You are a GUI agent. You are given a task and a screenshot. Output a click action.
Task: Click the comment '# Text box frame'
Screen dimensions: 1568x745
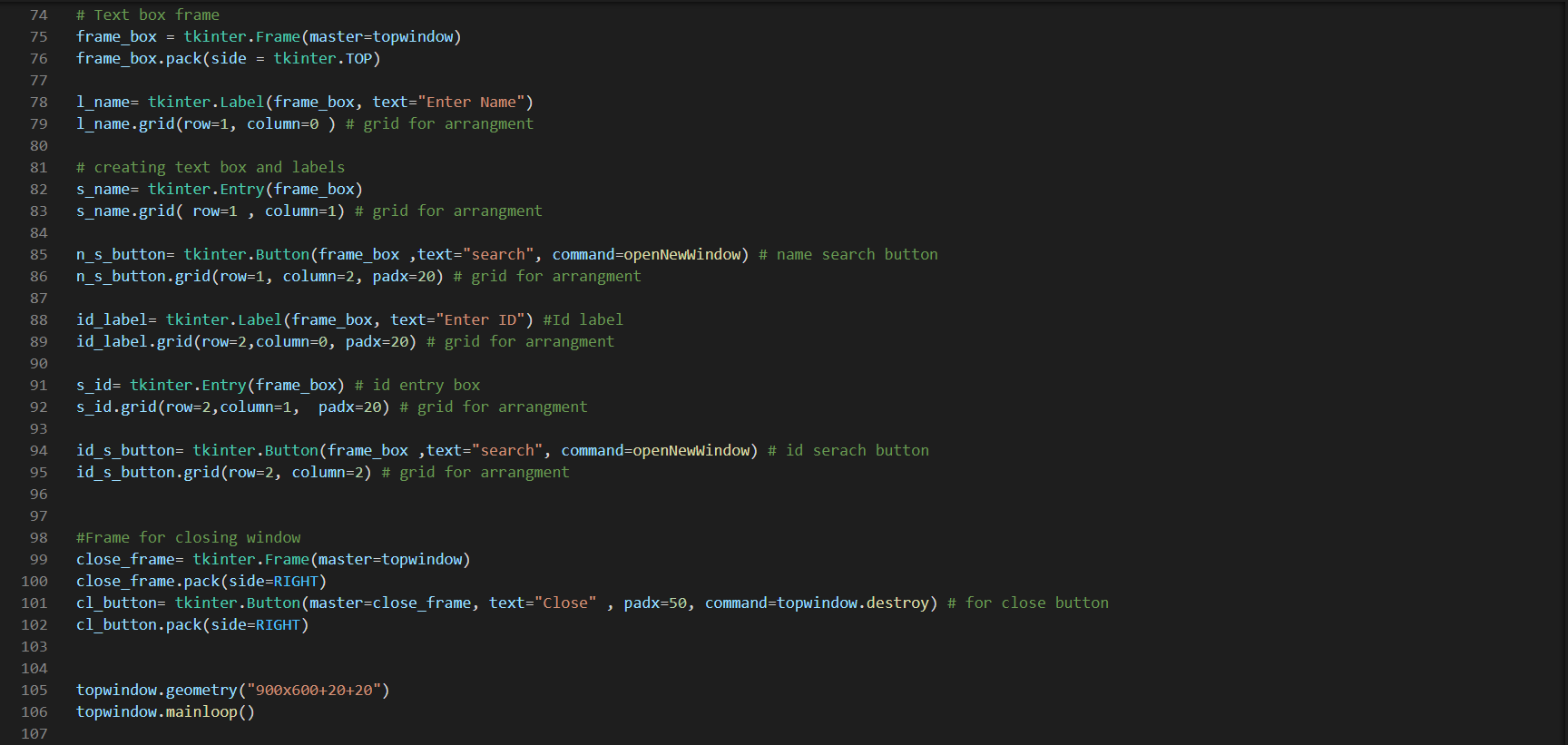click(x=148, y=15)
